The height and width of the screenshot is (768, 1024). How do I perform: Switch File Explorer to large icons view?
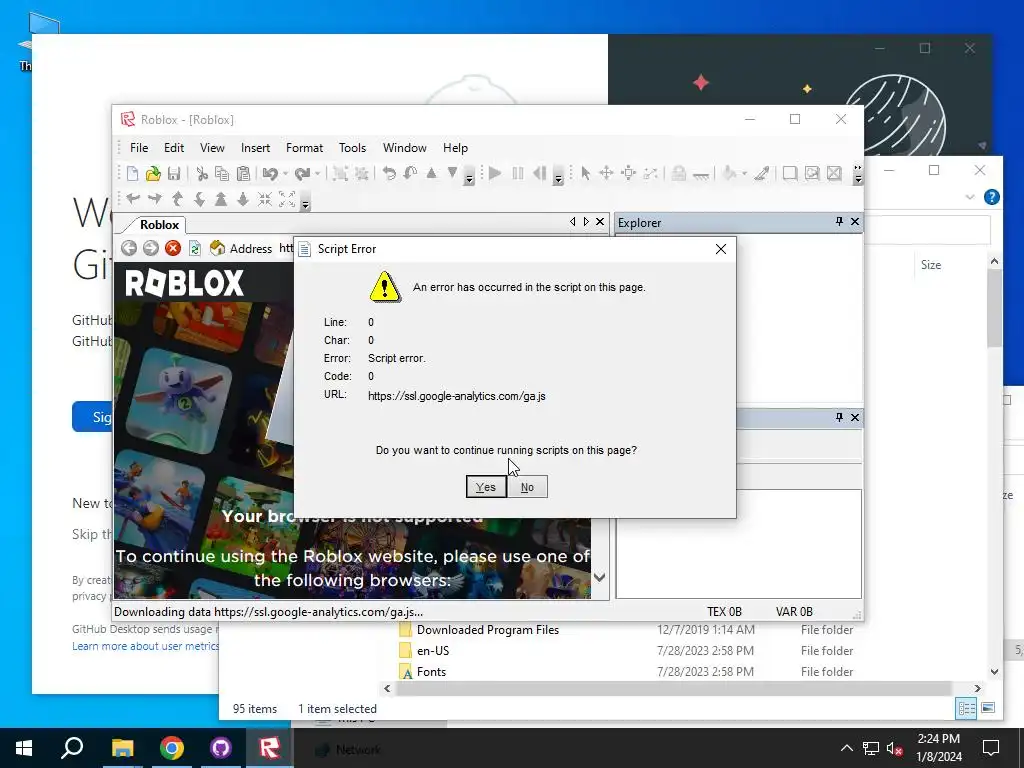[x=987, y=708]
